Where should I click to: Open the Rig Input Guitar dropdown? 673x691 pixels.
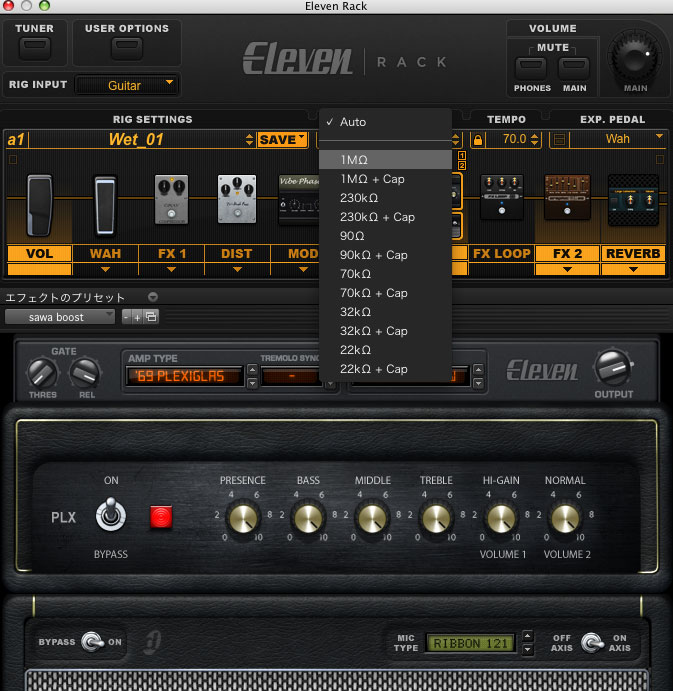pyautogui.click(x=126, y=85)
